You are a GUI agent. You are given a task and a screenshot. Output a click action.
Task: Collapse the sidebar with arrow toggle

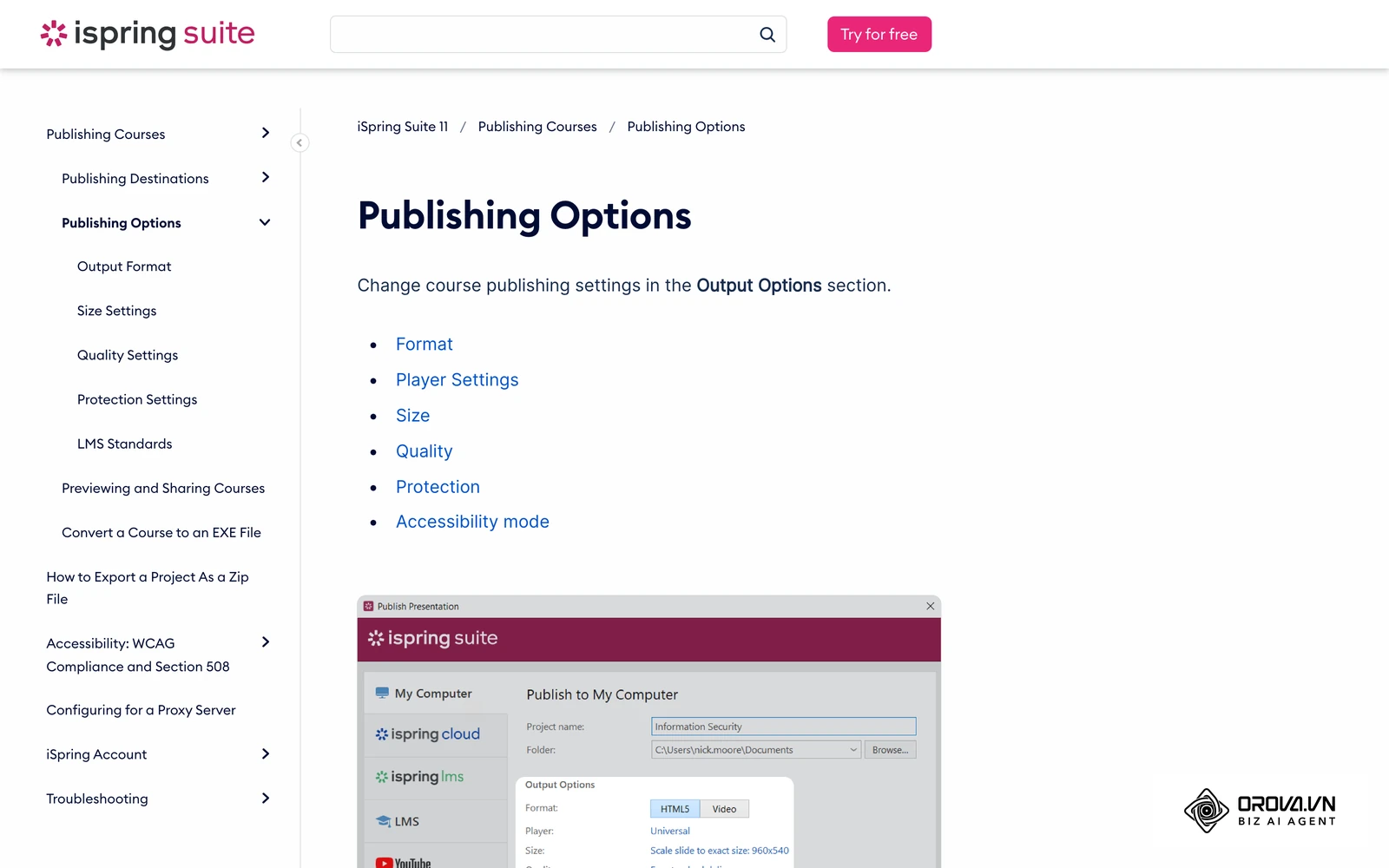click(300, 142)
